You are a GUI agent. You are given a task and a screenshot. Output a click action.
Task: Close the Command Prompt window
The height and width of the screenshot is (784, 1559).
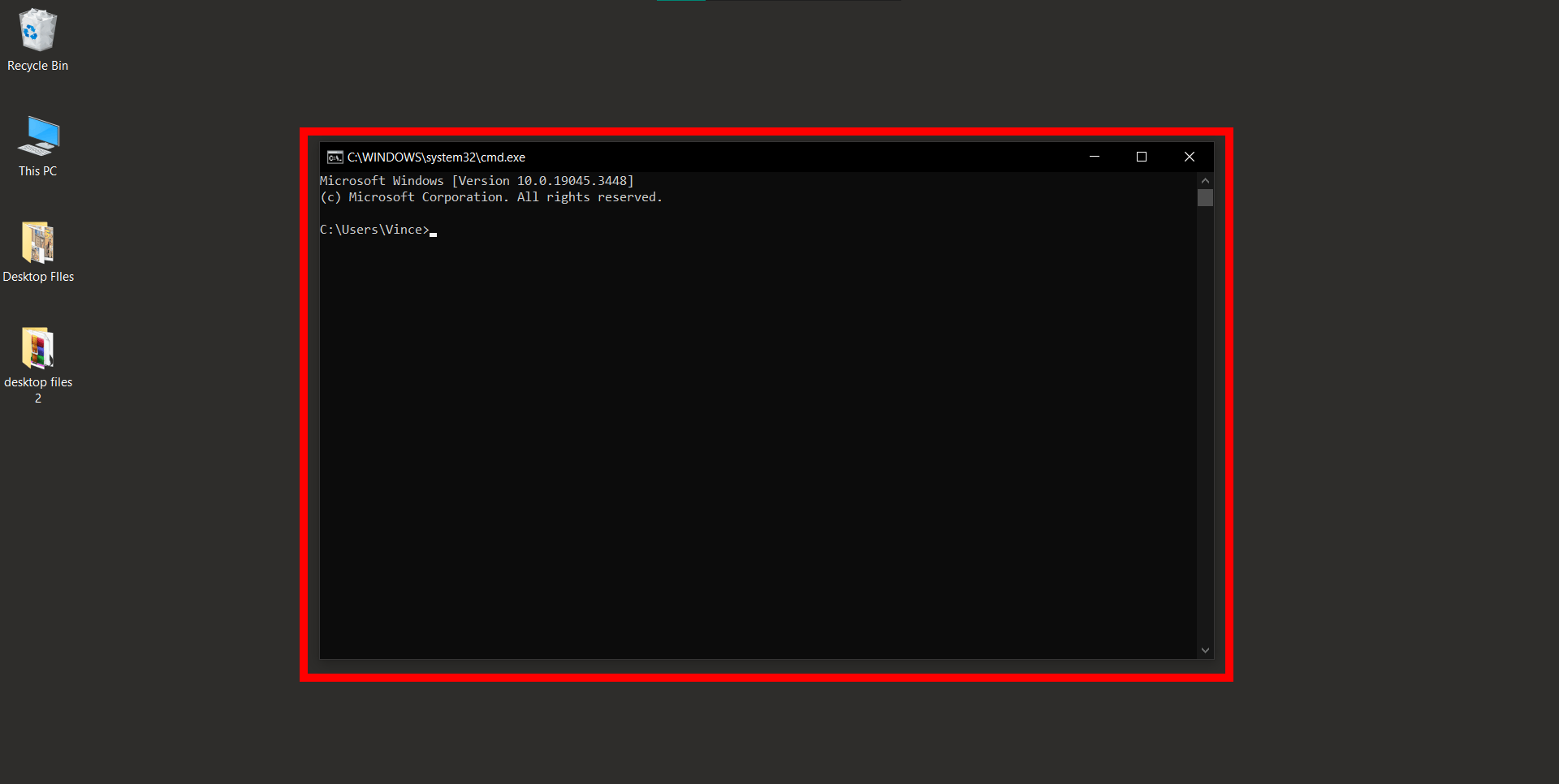(x=1190, y=157)
